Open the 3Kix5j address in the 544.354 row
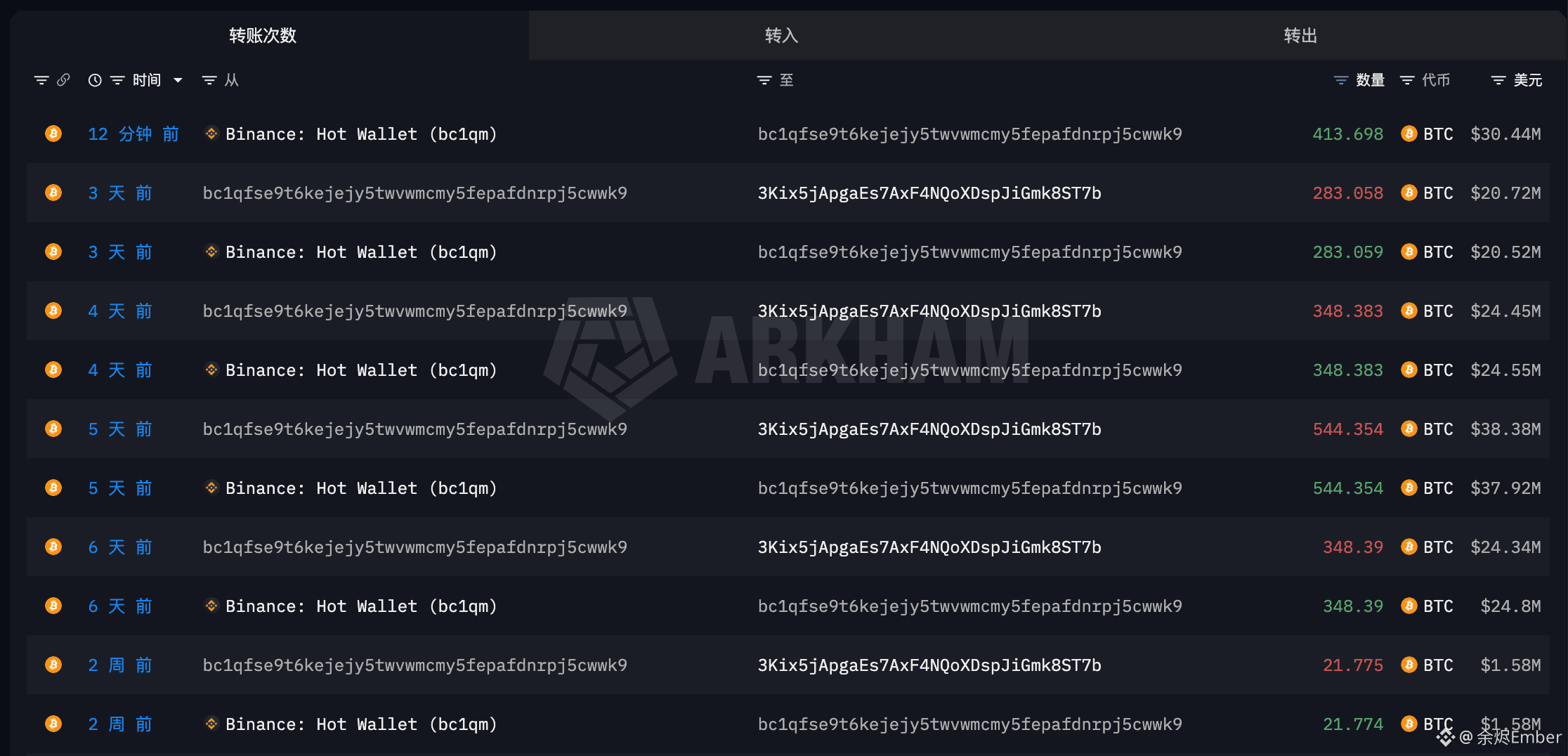The width and height of the screenshot is (1568, 756). [929, 429]
